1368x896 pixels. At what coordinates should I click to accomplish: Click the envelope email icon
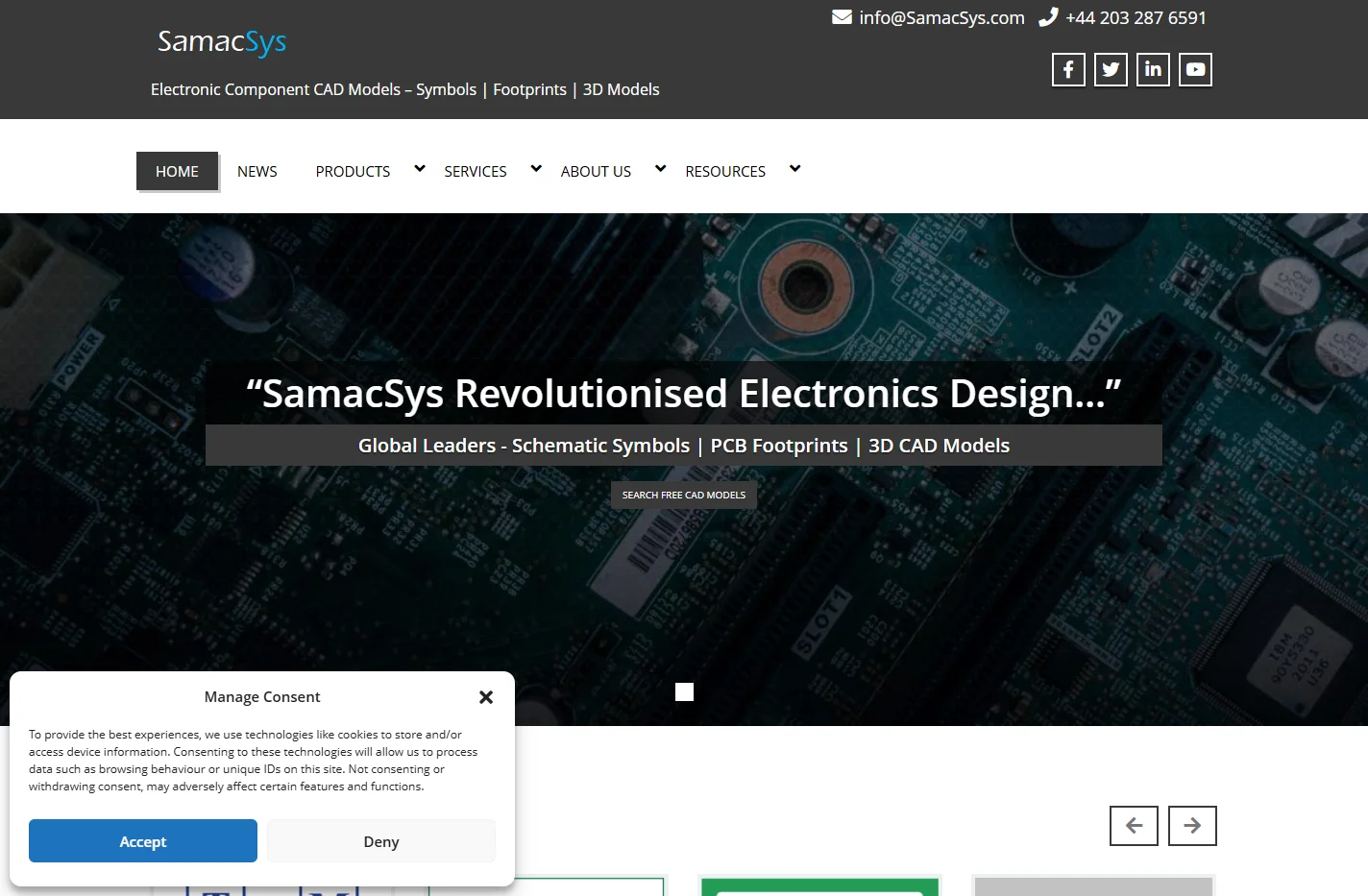842,17
